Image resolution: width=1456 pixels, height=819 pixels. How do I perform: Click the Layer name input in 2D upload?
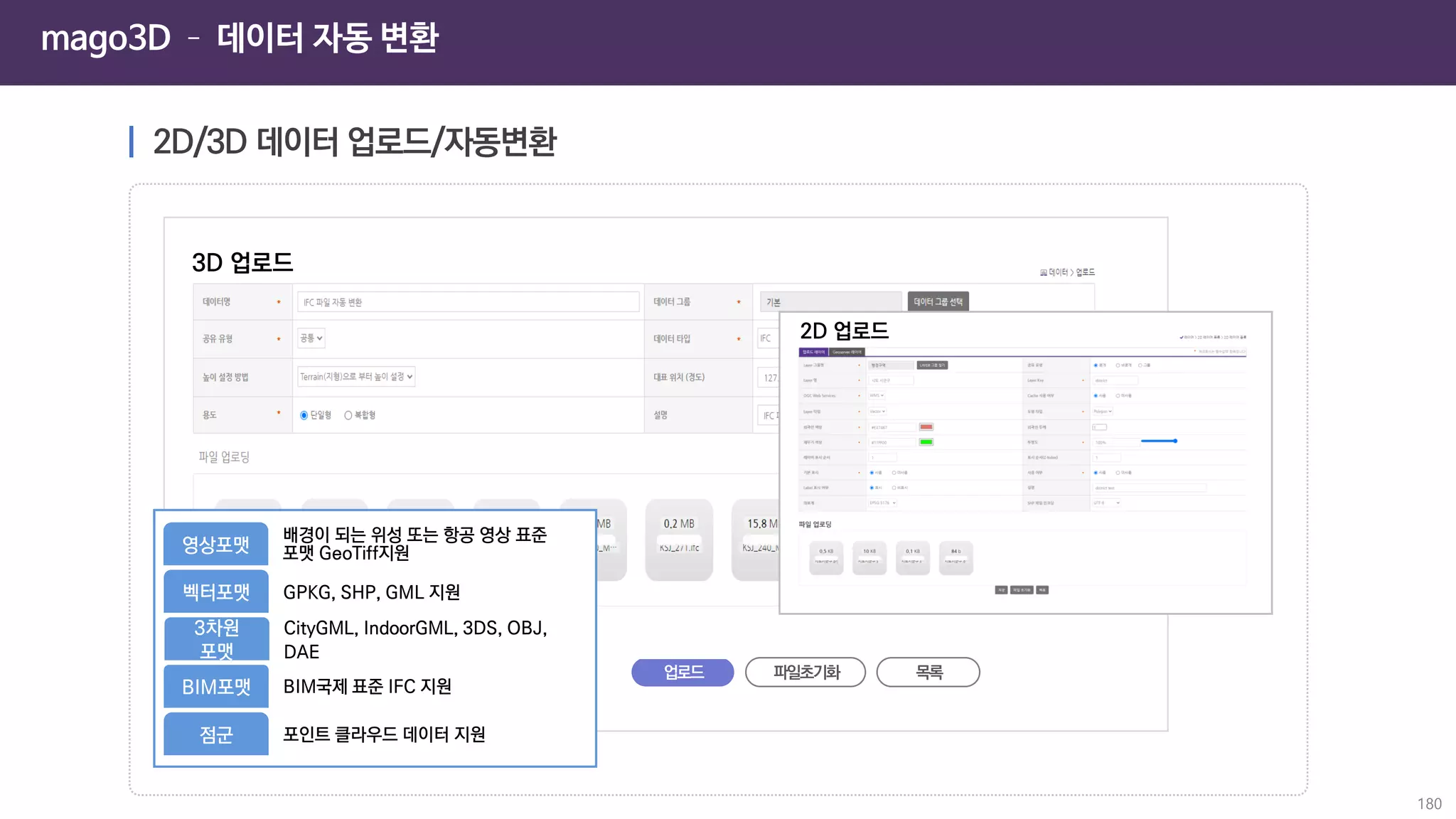click(891, 380)
